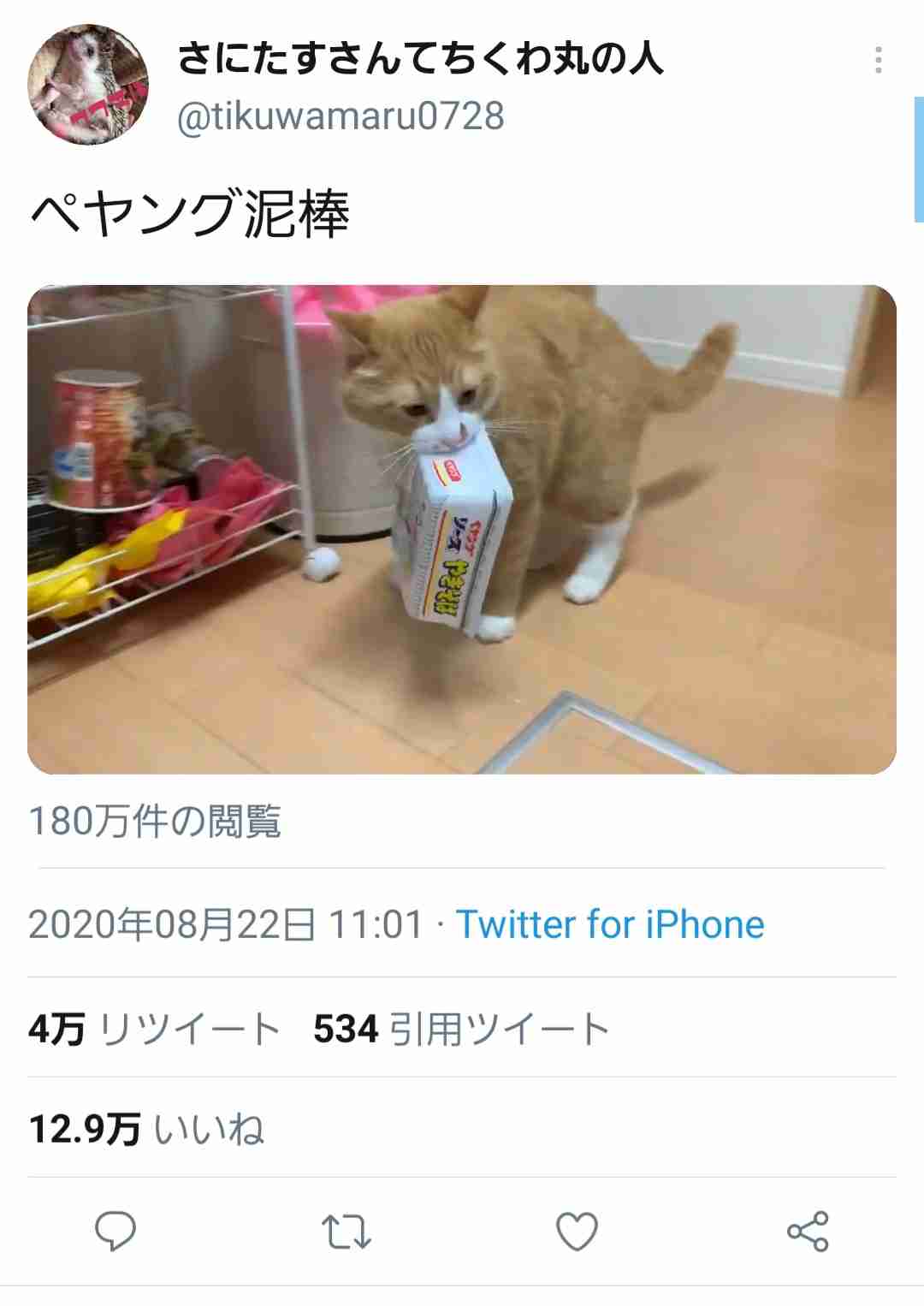The width and height of the screenshot is (924, 1306).
Task: View the 12.9万 いいね list
Action: 146,1129
